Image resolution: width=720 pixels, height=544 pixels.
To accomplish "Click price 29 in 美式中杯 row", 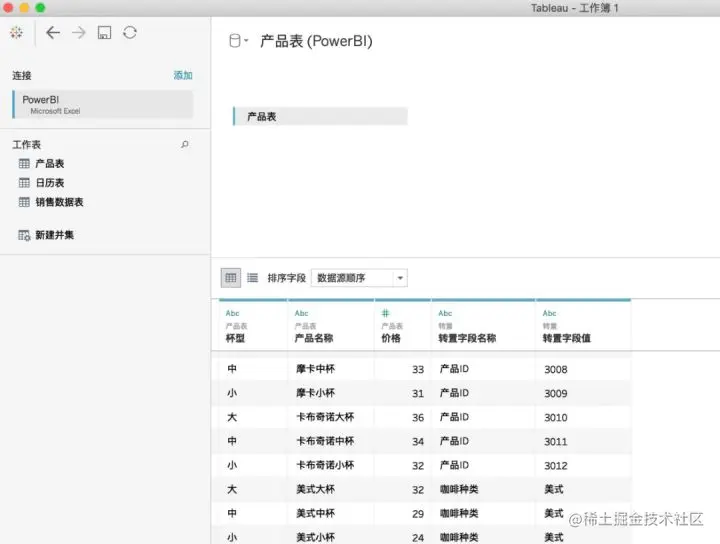I will (x=418, y=514).
